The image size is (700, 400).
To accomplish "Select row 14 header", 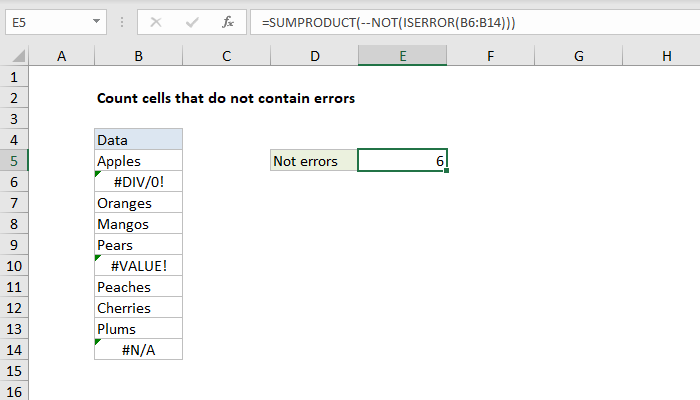I will pyautogui.click(x=14, y=350).
